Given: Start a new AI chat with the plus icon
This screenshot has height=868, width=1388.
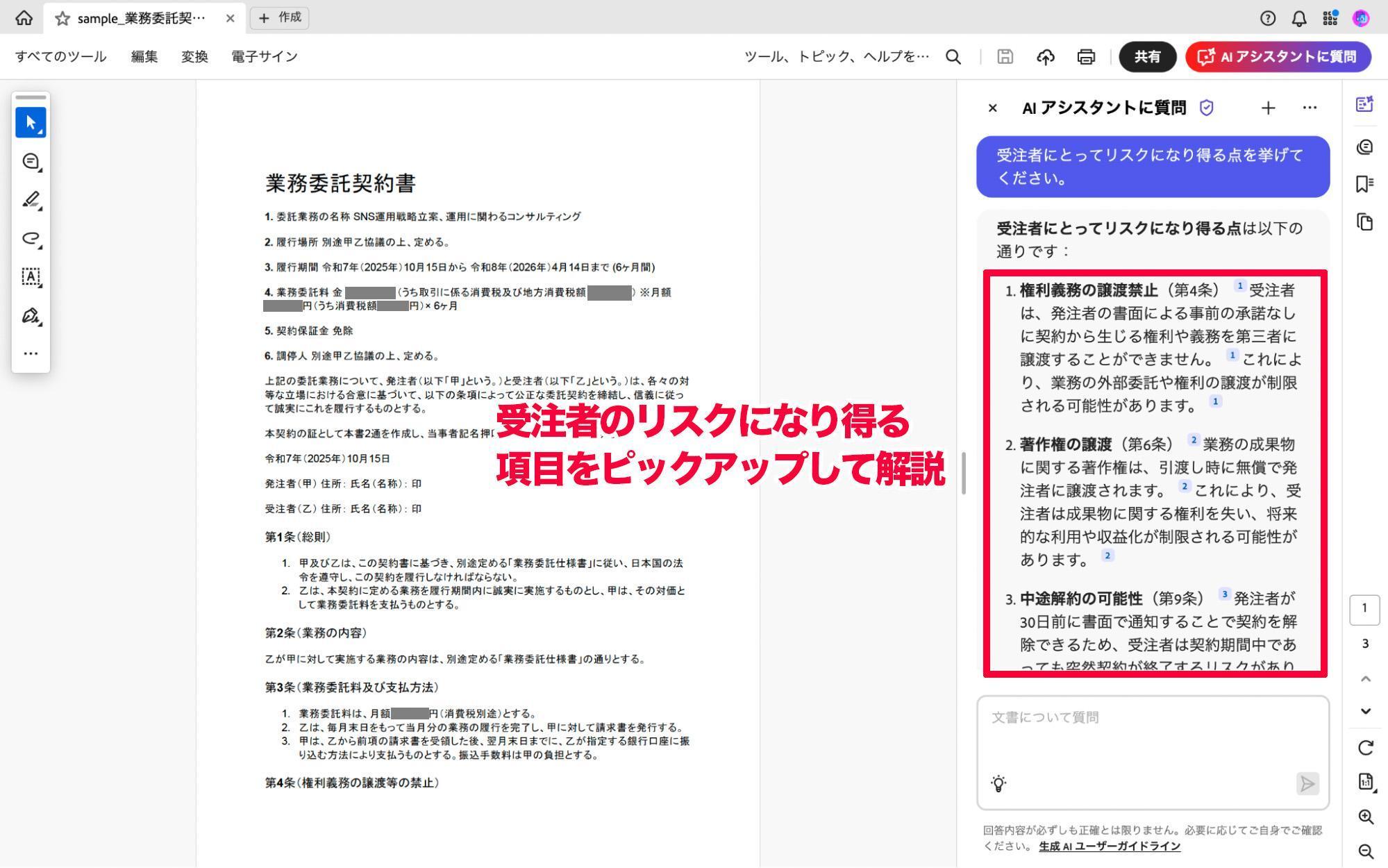Looking at the screenshot, I should [1268, 108].
